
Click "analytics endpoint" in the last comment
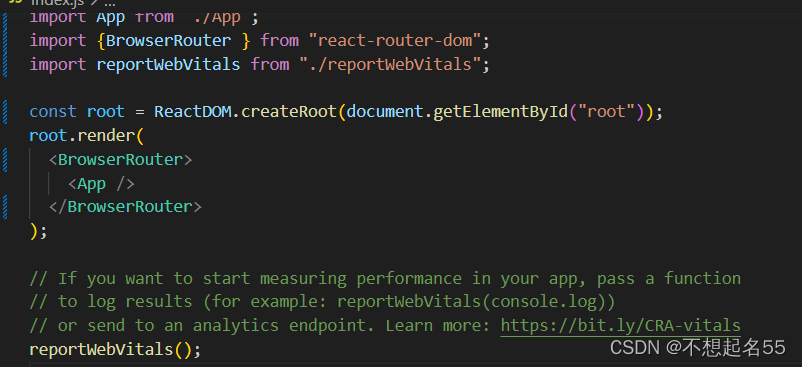pyautogui.click(x=284, y=325)
